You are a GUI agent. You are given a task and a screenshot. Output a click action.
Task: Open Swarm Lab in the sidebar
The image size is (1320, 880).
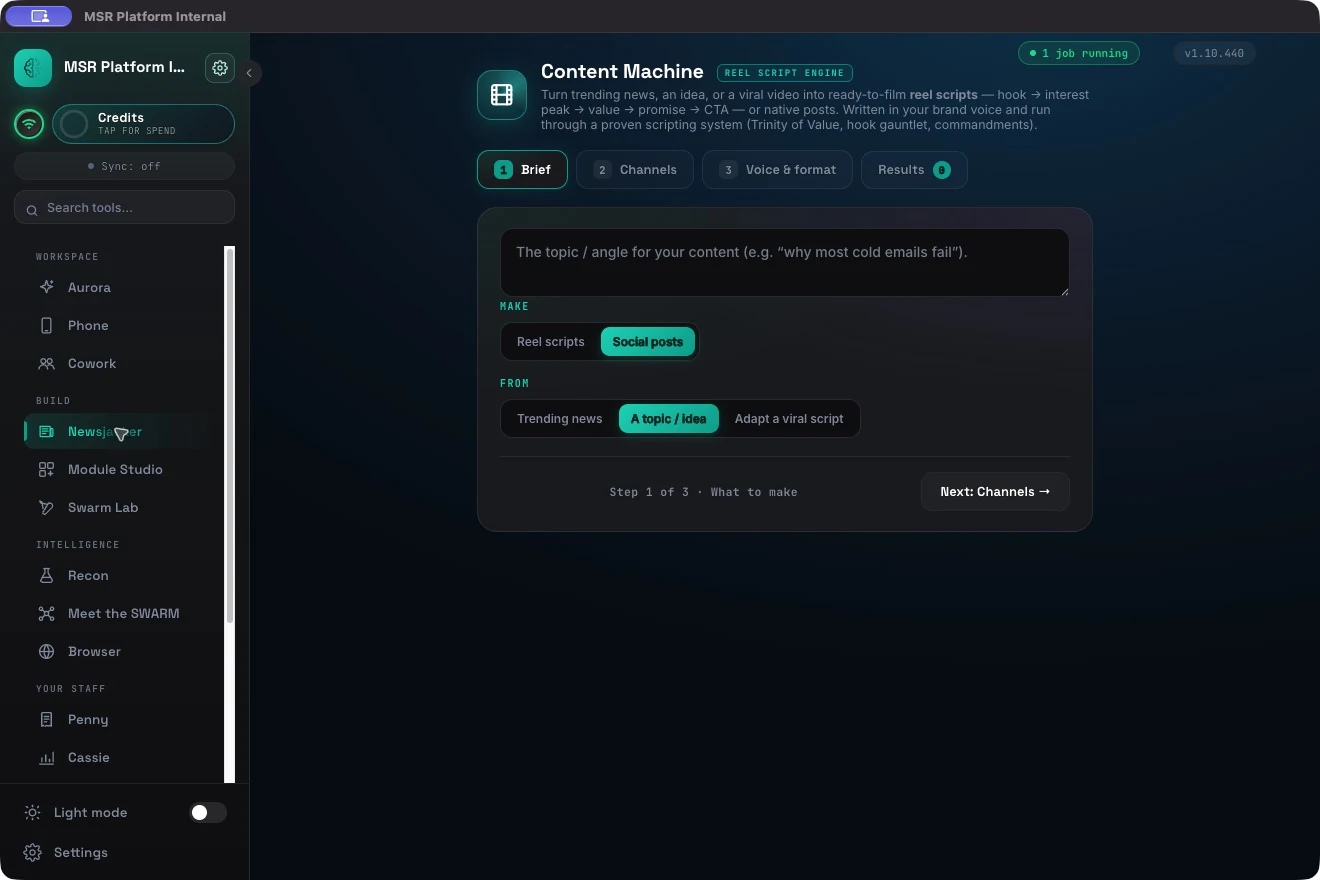click(x=124, y=507)
